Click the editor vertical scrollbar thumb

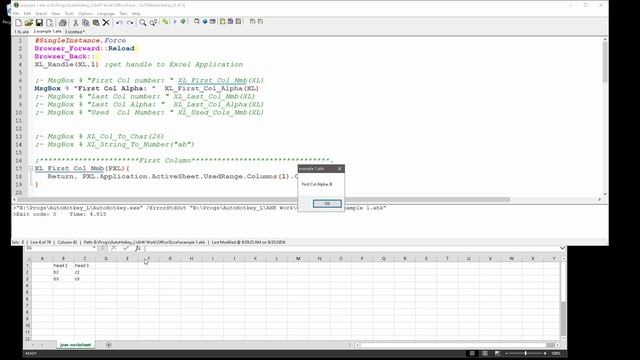click(604, 61)
